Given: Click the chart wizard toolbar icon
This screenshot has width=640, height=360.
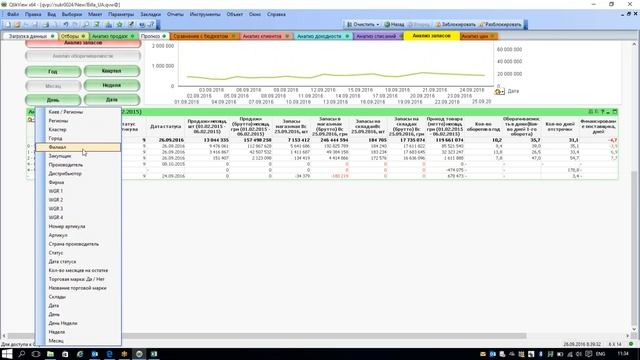Looking at the screenshot, I should tap(109, 24).
